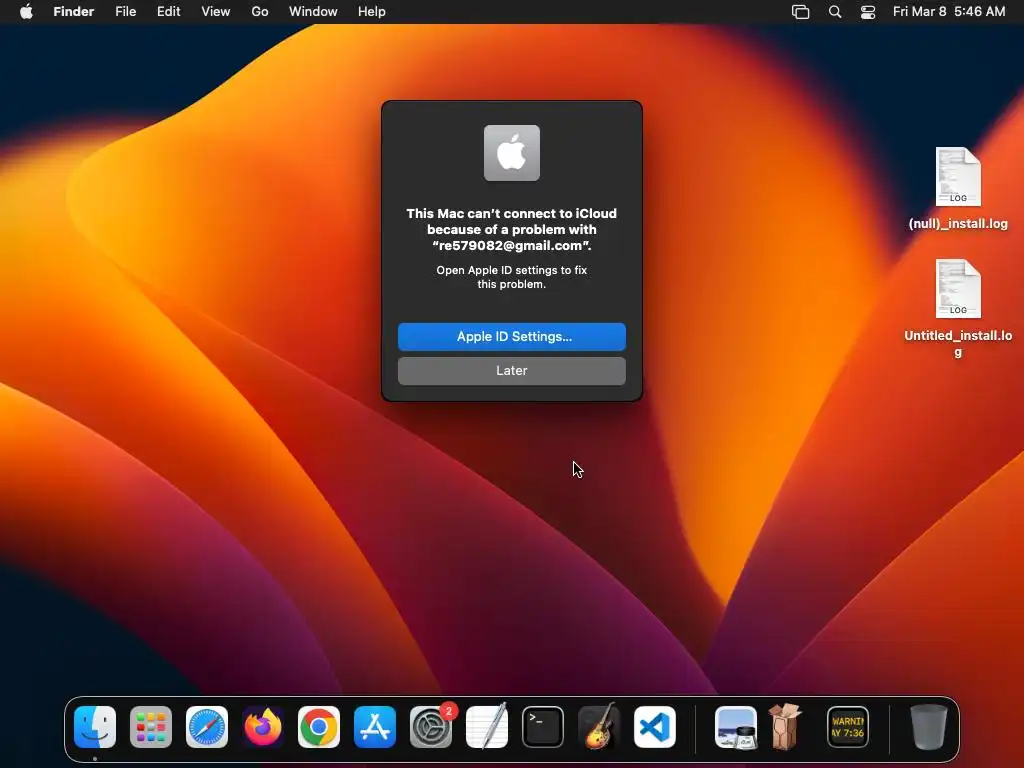Open TextEdit from the Dock
Viewport: 1024px width, 768px height.
[x=487, y=727]
